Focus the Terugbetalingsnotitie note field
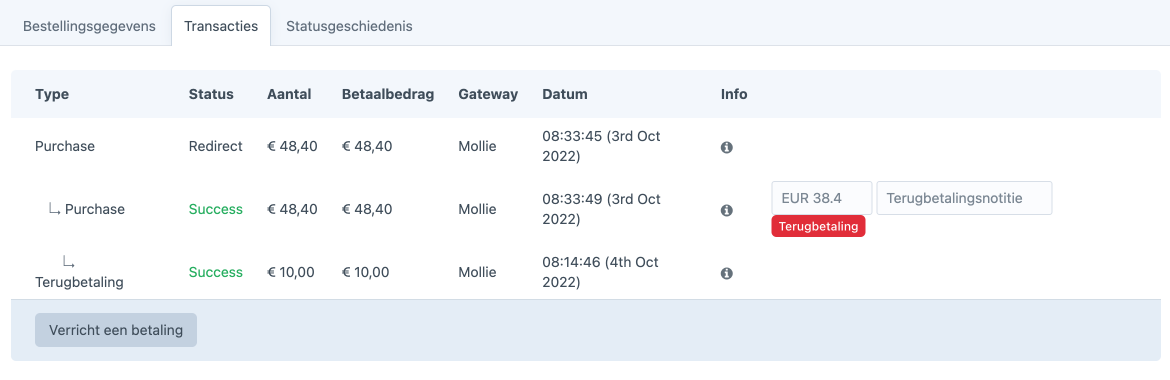The width and height of the screenshot is (1170, 380). [x=964, y=198]
